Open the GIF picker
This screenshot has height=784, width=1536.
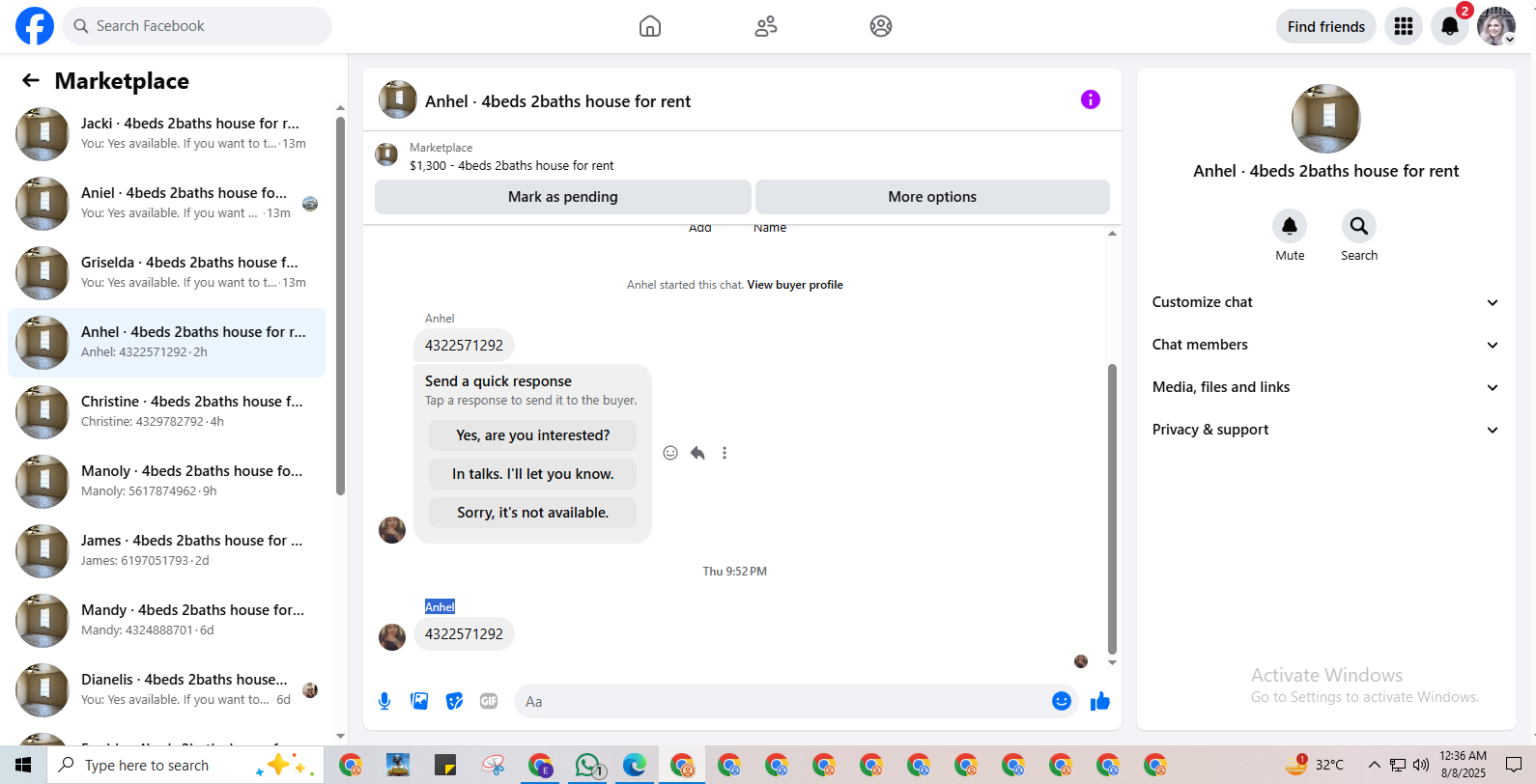(489, 701)
